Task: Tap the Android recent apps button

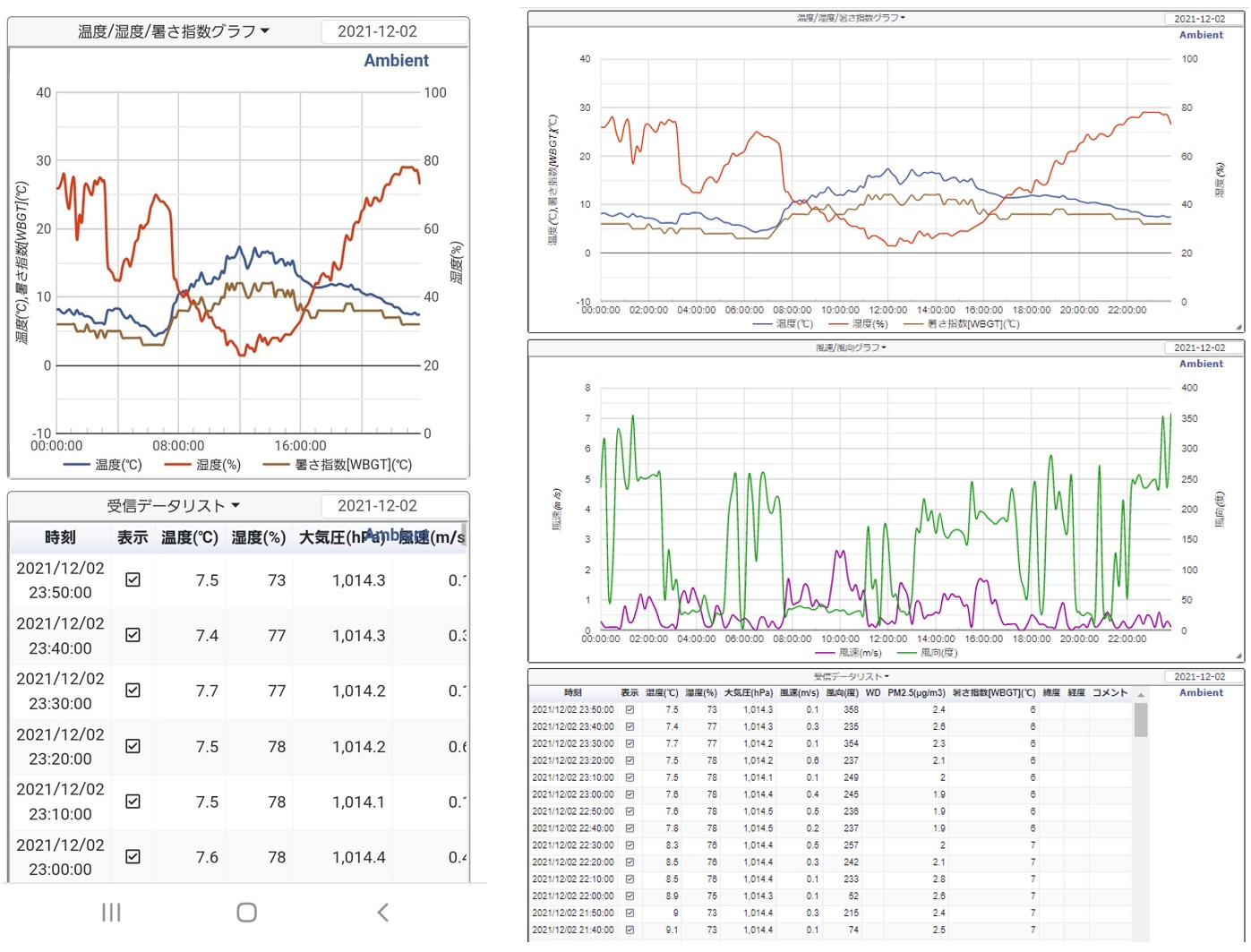Action: point(111,913)
